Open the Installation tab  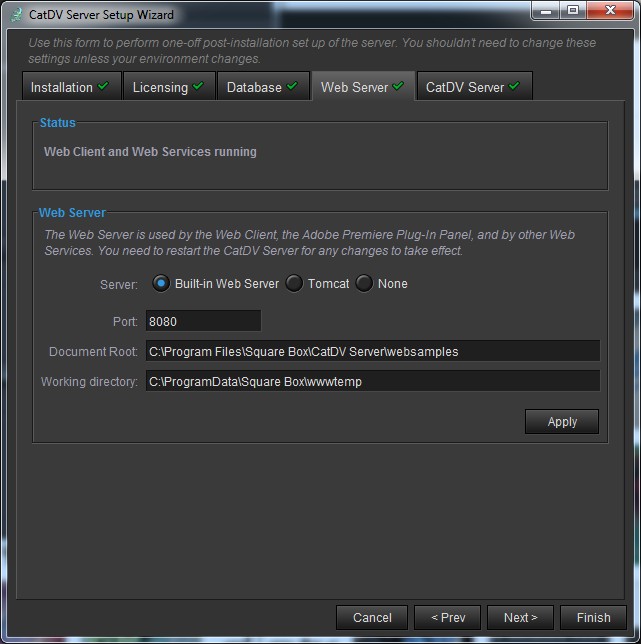coord(72,86)
